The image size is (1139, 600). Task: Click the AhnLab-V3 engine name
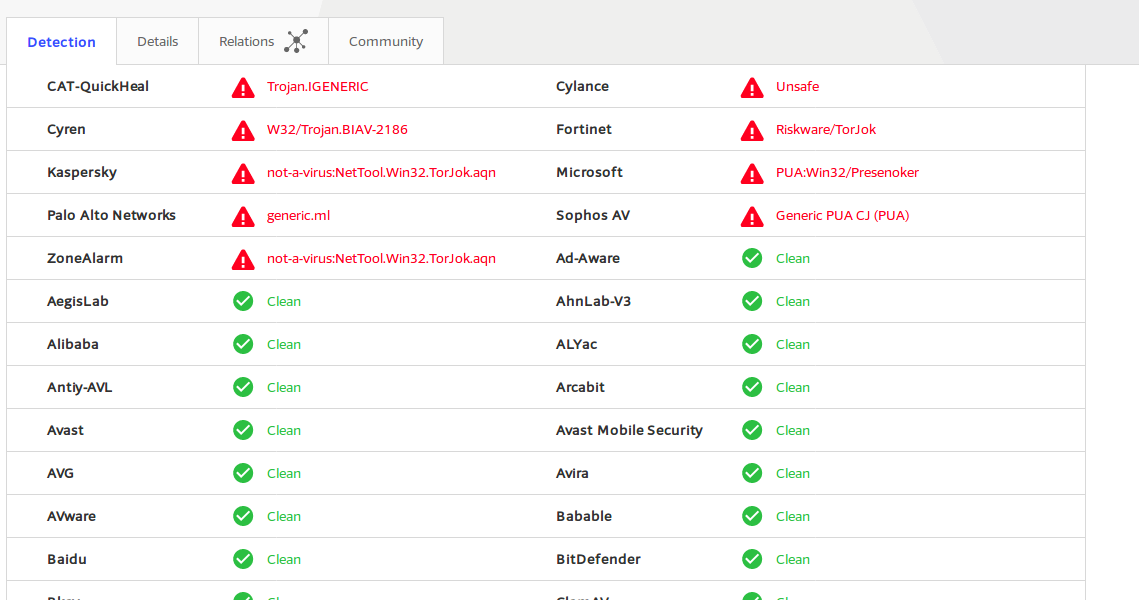[593, 301]
